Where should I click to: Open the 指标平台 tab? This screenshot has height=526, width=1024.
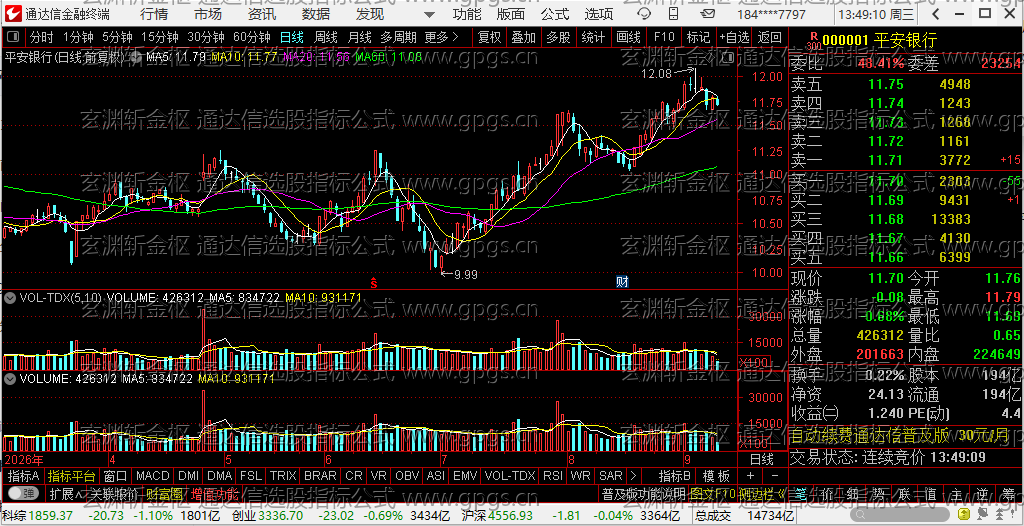72,476
